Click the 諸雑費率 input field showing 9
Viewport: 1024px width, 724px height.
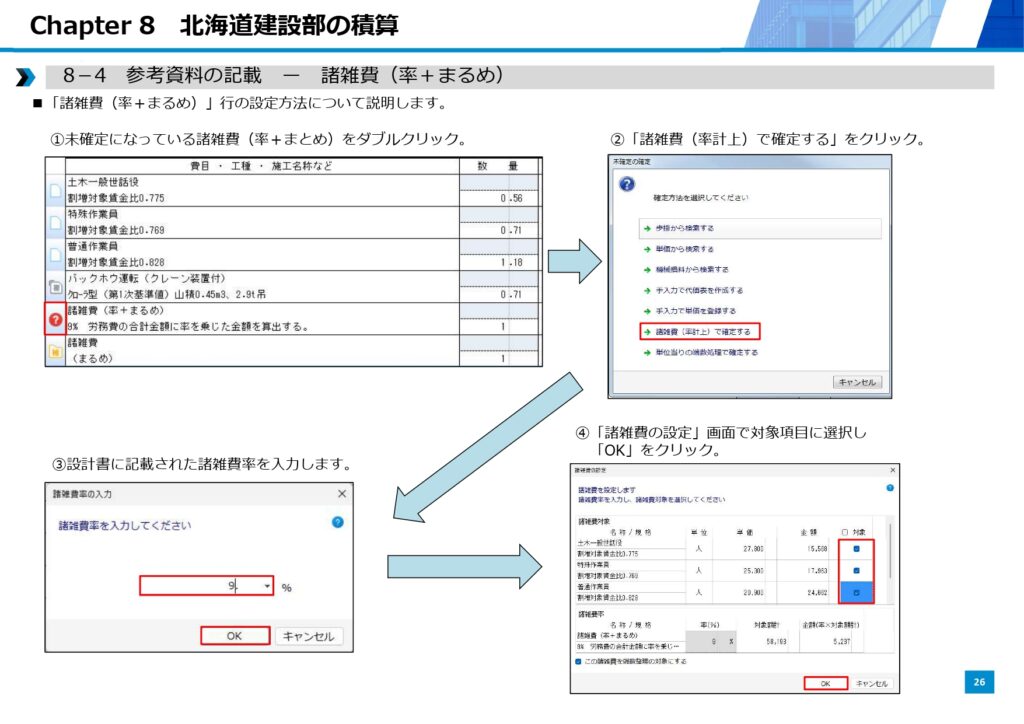200,586
